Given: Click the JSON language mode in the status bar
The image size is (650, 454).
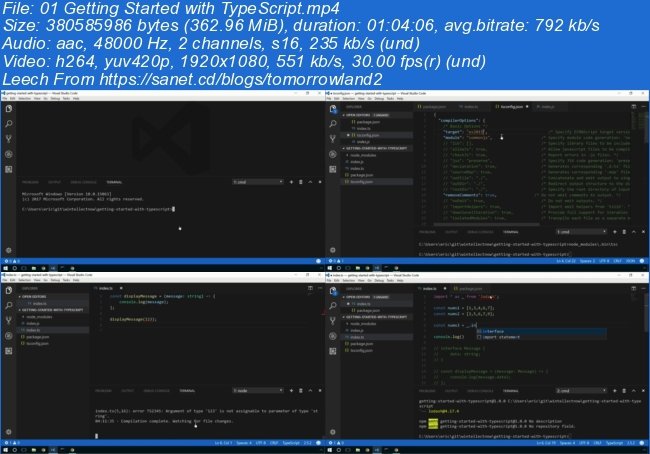Looking at the screenshot, I should pos(631,261).
